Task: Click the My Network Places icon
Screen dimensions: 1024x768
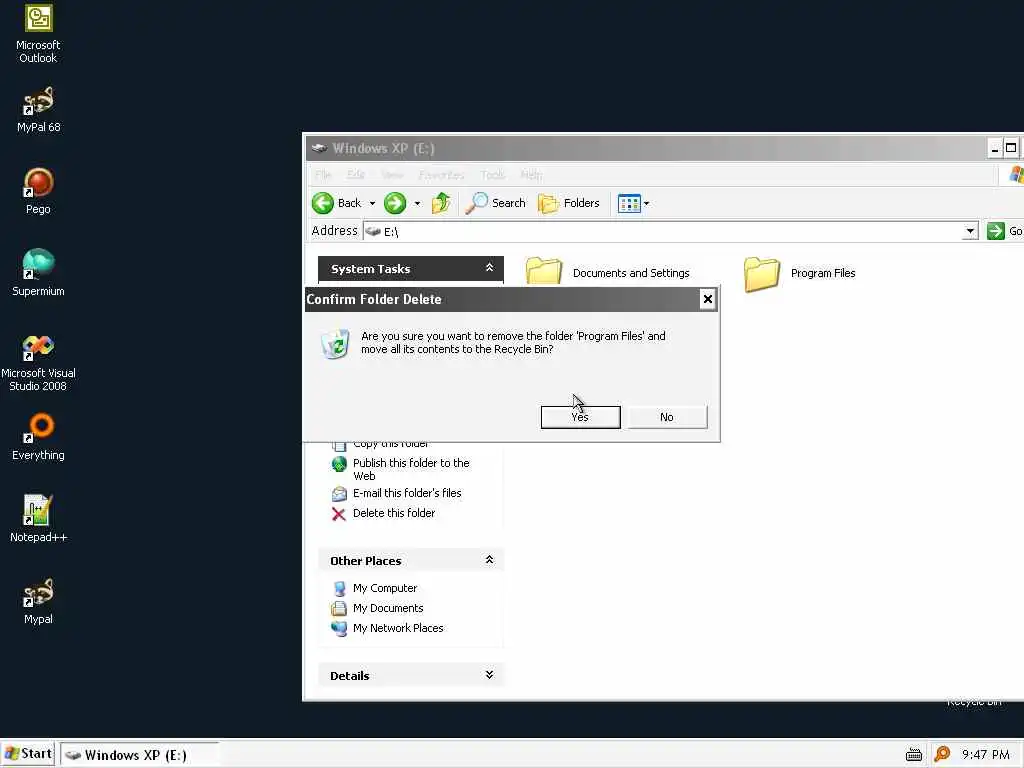Action: pos(339,628)
